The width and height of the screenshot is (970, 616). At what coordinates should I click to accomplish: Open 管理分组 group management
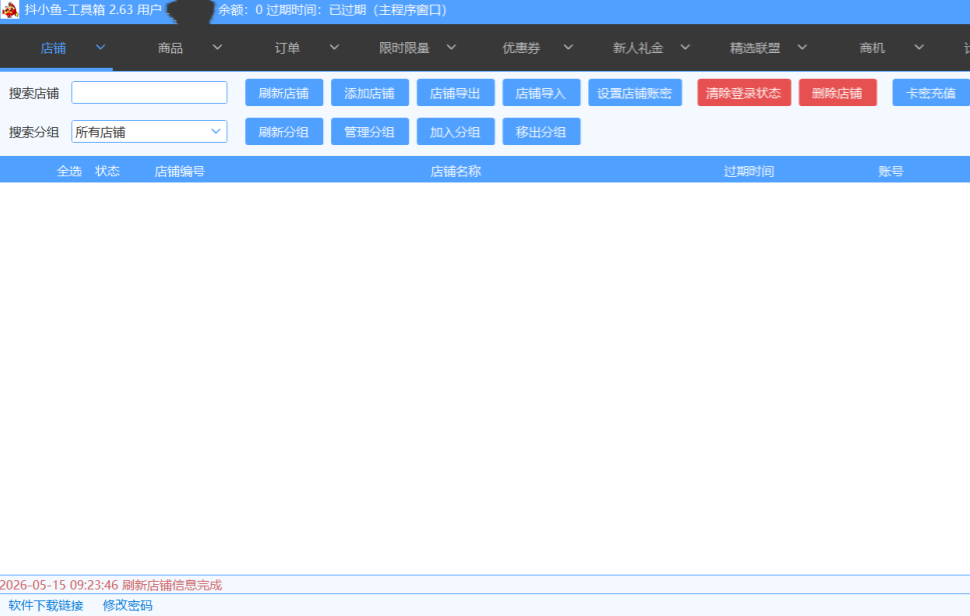coord(370,132)
